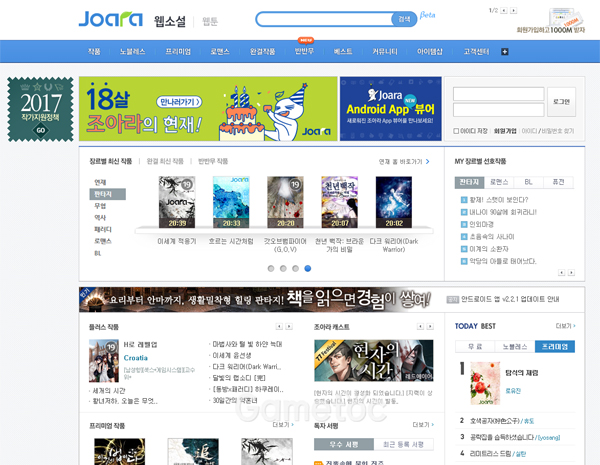Screen dimensions: 600x465
Task: Switch to 노블레스 tab in TODAY BEST
Action: tap(515, 346)
